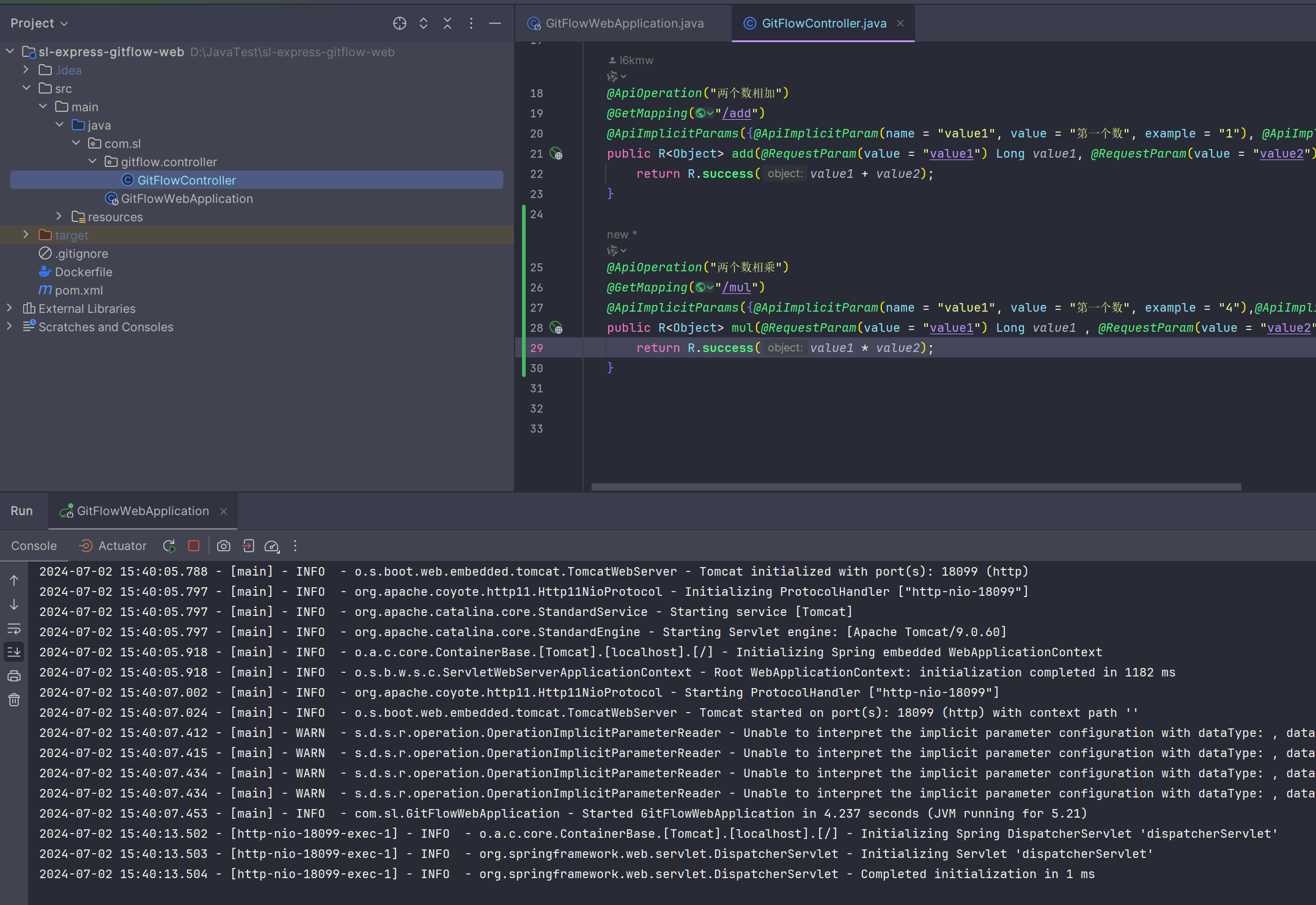Clear console with trash icon
The image size is (1316, 905).
tap(14, 700)
